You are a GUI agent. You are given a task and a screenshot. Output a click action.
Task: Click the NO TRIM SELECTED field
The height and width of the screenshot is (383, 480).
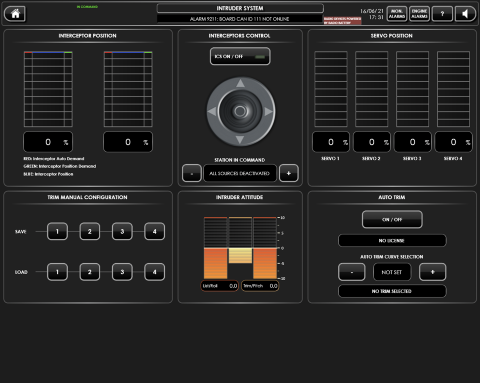[392, 291]
